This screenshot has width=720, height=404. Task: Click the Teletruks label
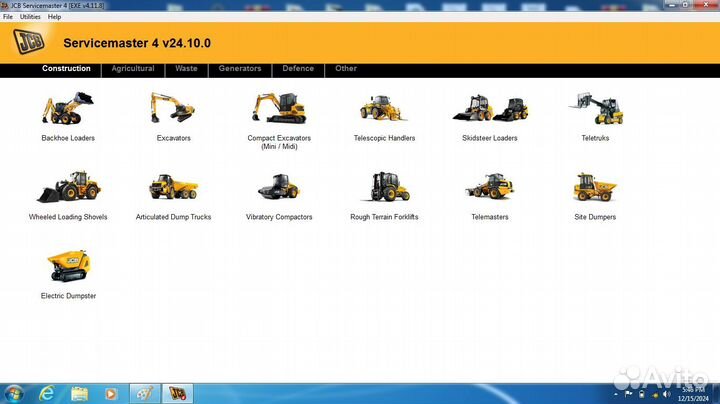[x=595, y=138]
